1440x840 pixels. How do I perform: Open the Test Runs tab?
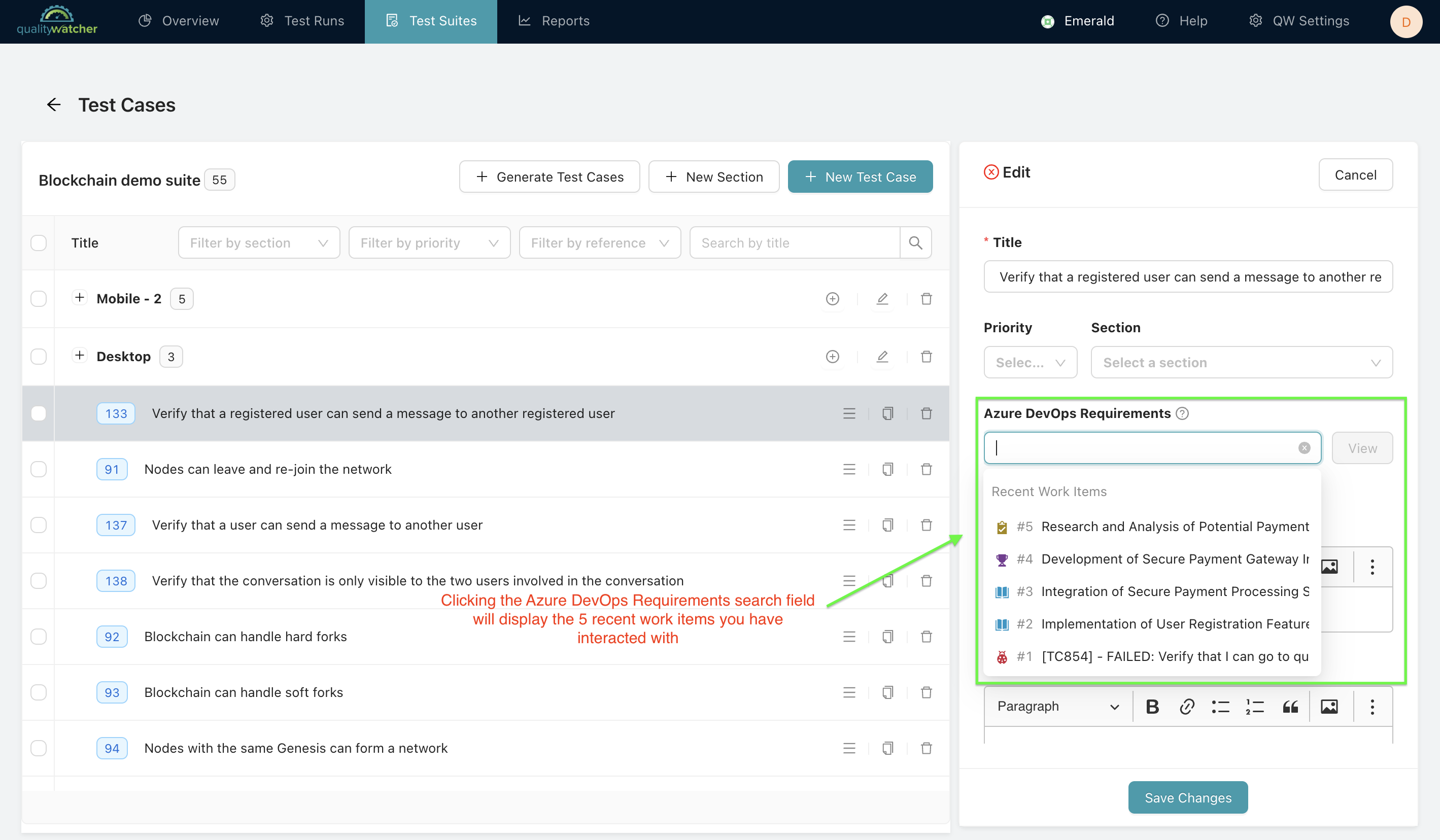pyautogui.click(x=302, y=21)
